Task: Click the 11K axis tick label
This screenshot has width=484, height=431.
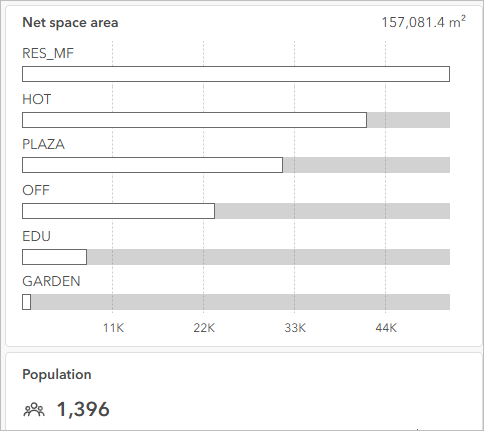Action: 113,328
